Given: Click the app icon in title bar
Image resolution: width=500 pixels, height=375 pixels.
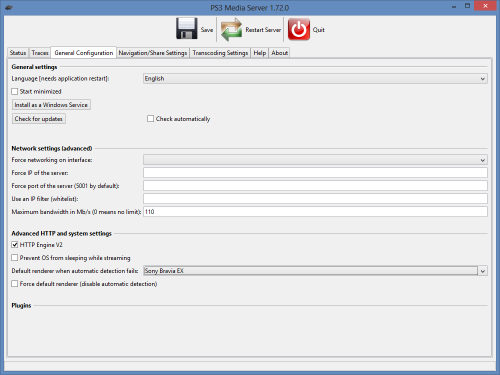Looking at the screenshot, I should (x=9, y=7).
